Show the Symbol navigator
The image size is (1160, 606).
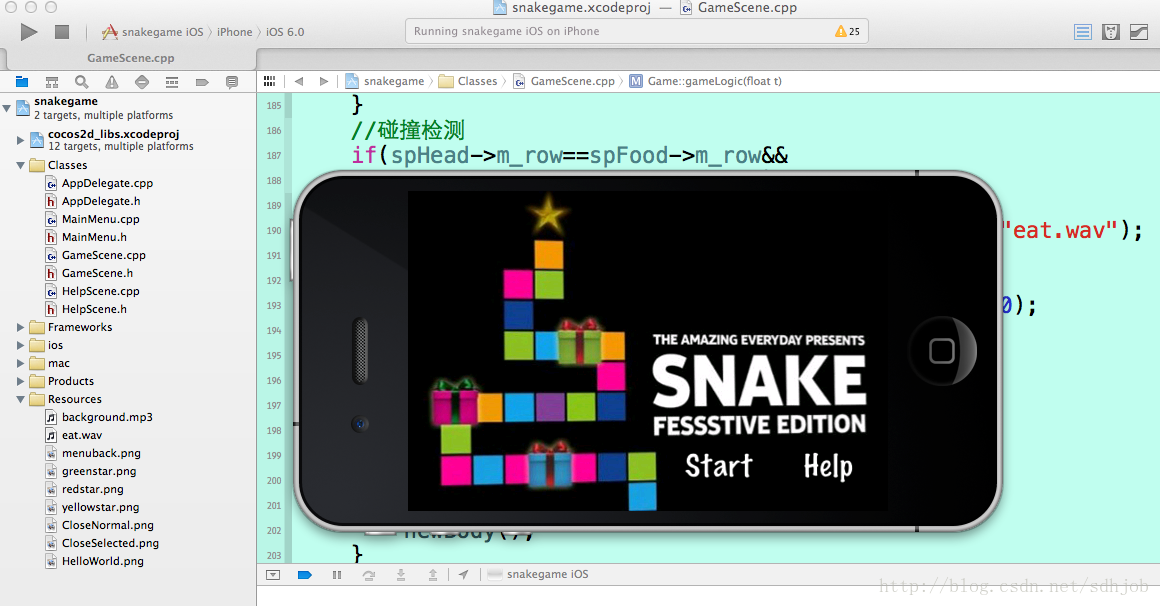pyautogui.click(x=52, y=82)
